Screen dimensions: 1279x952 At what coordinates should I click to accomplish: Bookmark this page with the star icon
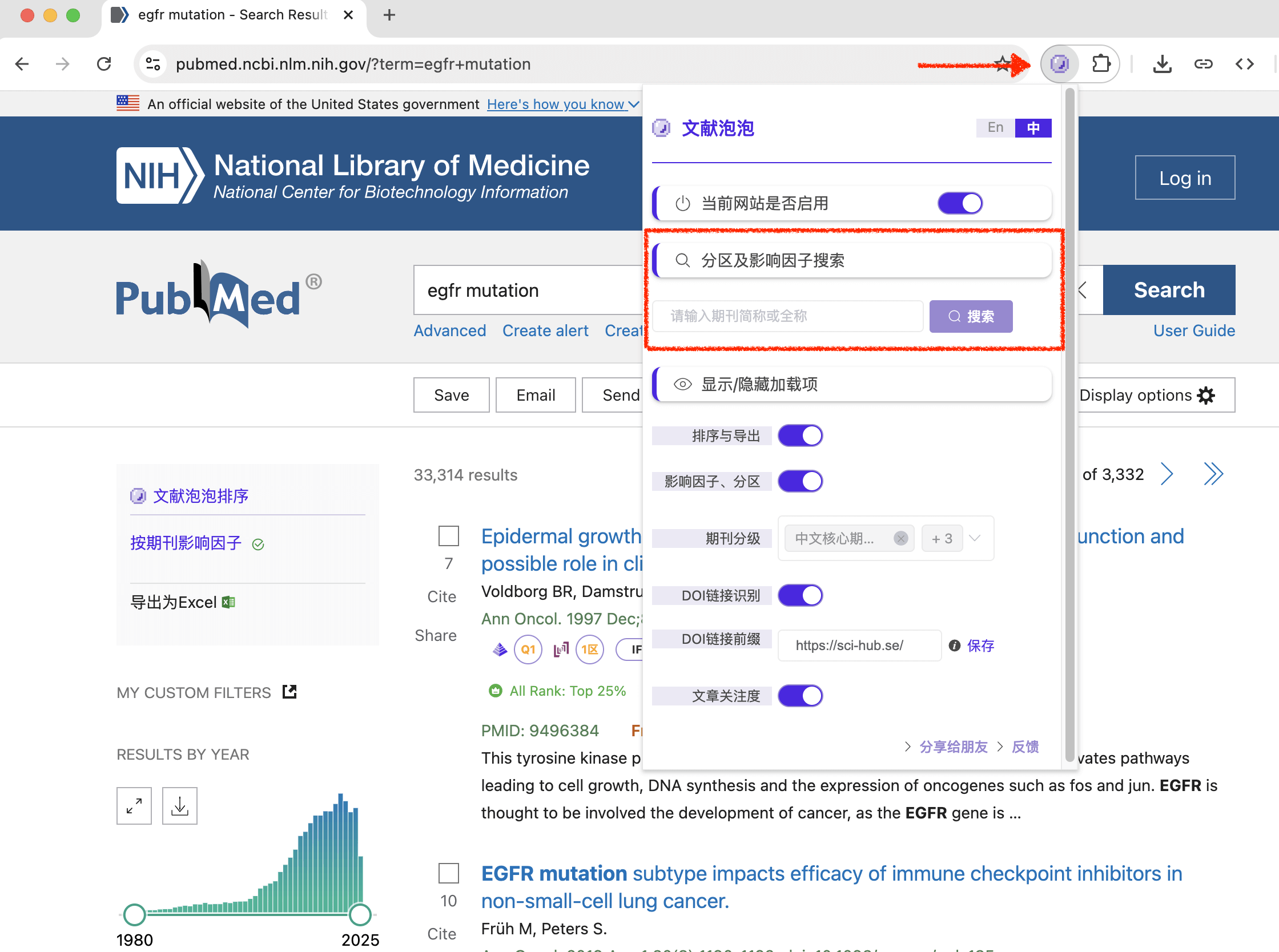tap(1003, 63)
